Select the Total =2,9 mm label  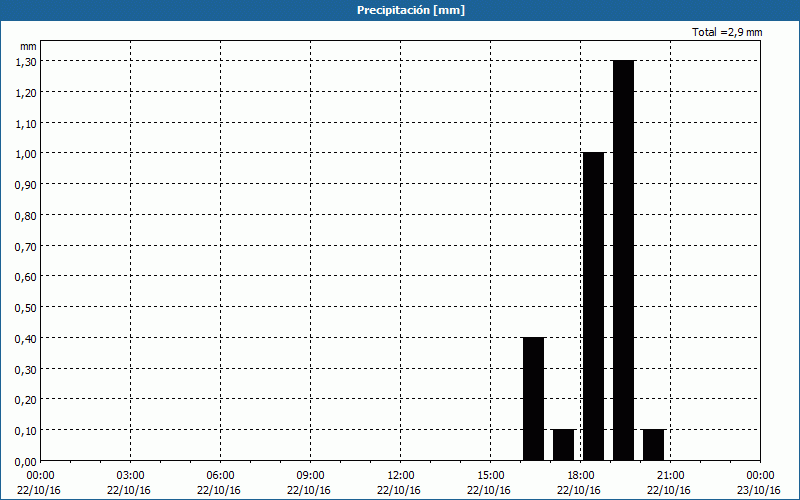[727, 32]
